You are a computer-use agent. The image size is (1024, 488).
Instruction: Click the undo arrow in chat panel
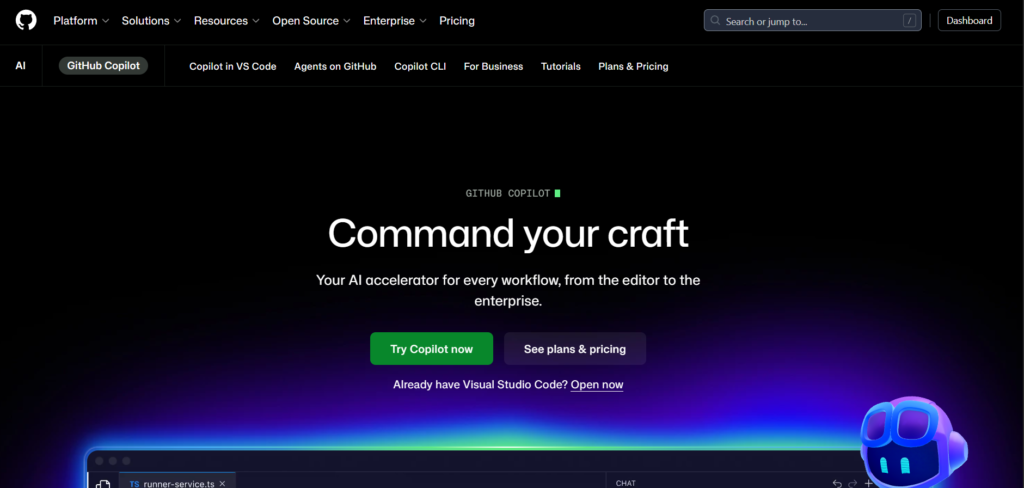[x=837, y=483]
